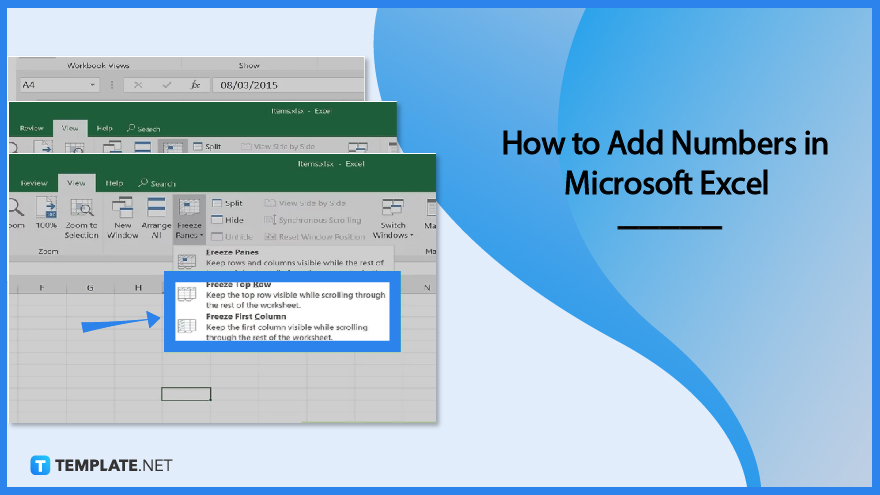Click the 100% zoom icon in middle window
The height and width of the screenshot is (495, 880).
pos(43,147)
